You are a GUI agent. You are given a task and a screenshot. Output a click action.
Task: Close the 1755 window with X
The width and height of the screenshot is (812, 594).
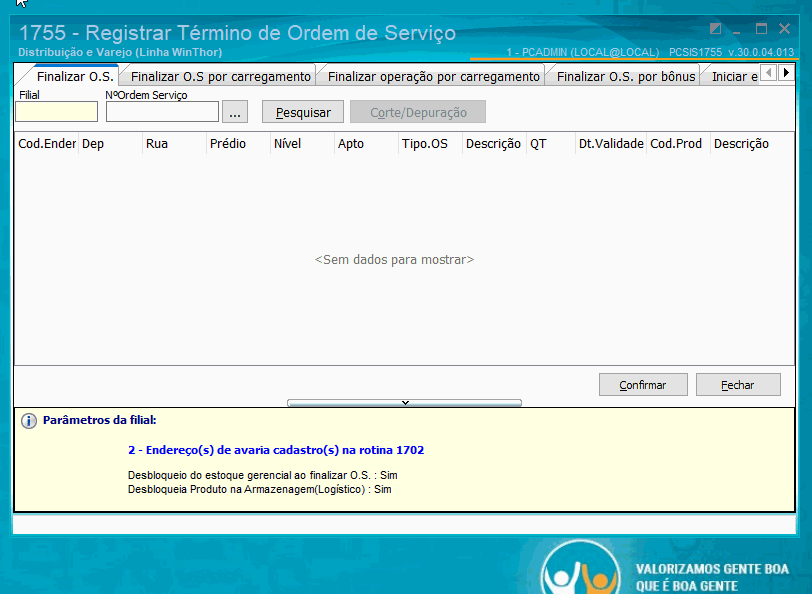coord(785,29)
